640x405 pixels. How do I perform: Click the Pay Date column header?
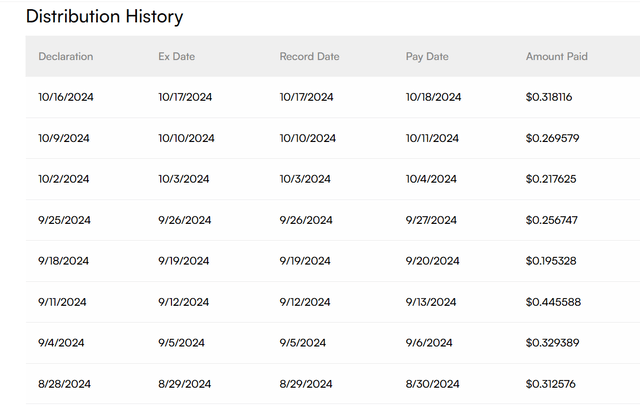[427, 57]
